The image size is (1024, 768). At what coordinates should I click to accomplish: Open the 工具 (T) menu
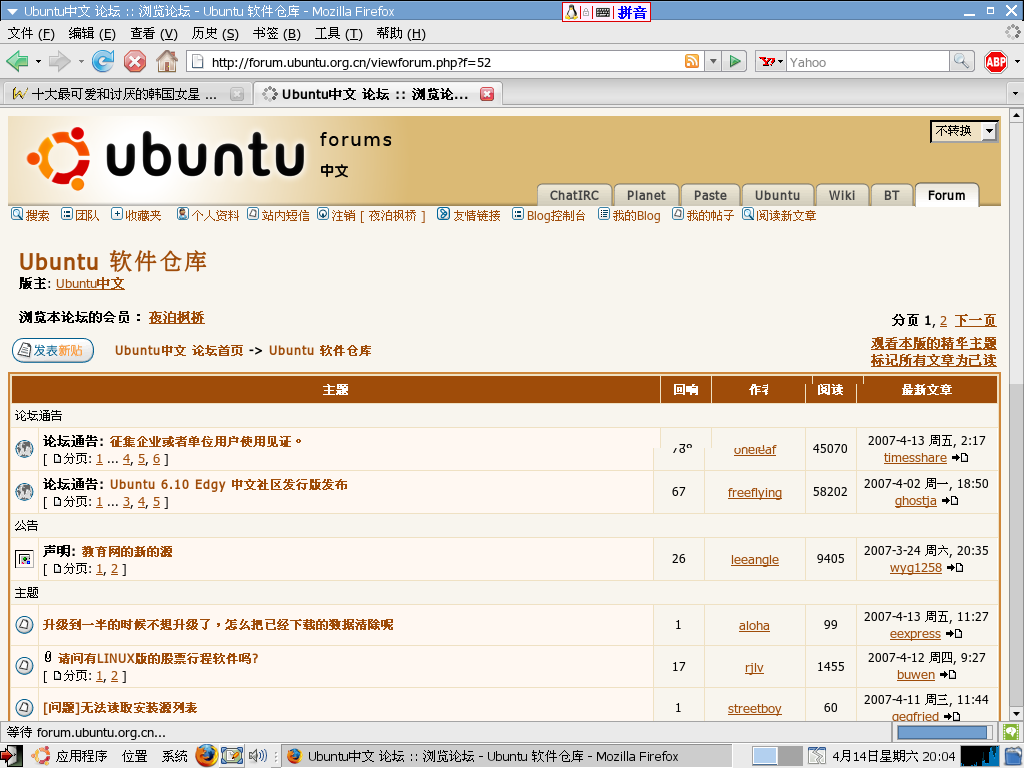coord(338,33)
